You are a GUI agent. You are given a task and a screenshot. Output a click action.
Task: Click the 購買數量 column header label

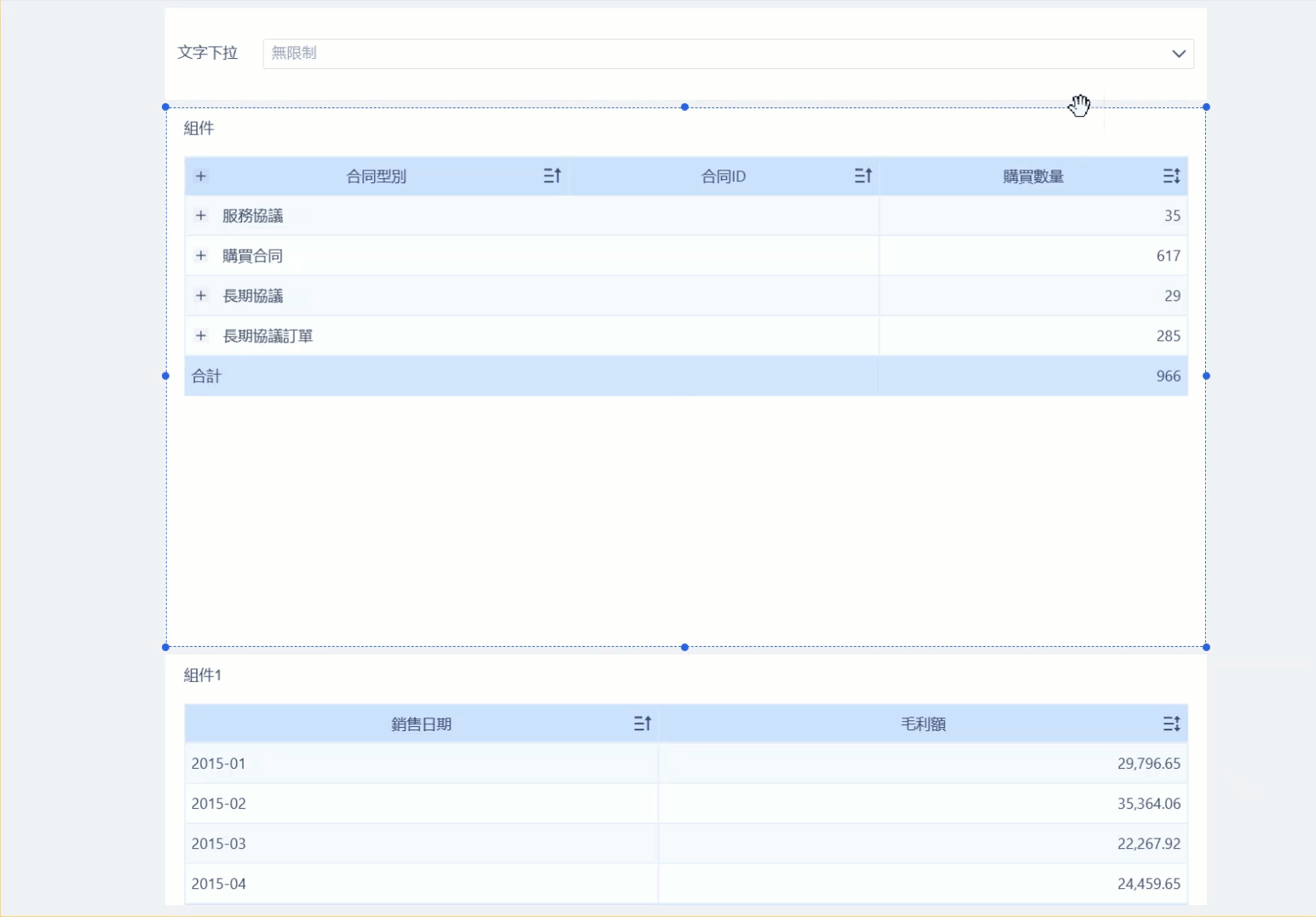1033,176
